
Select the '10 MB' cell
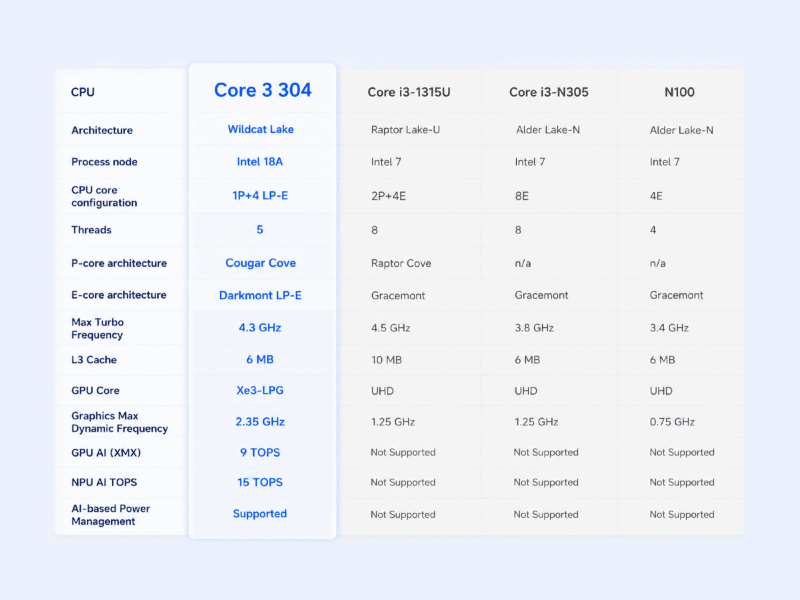click(386, 360)
